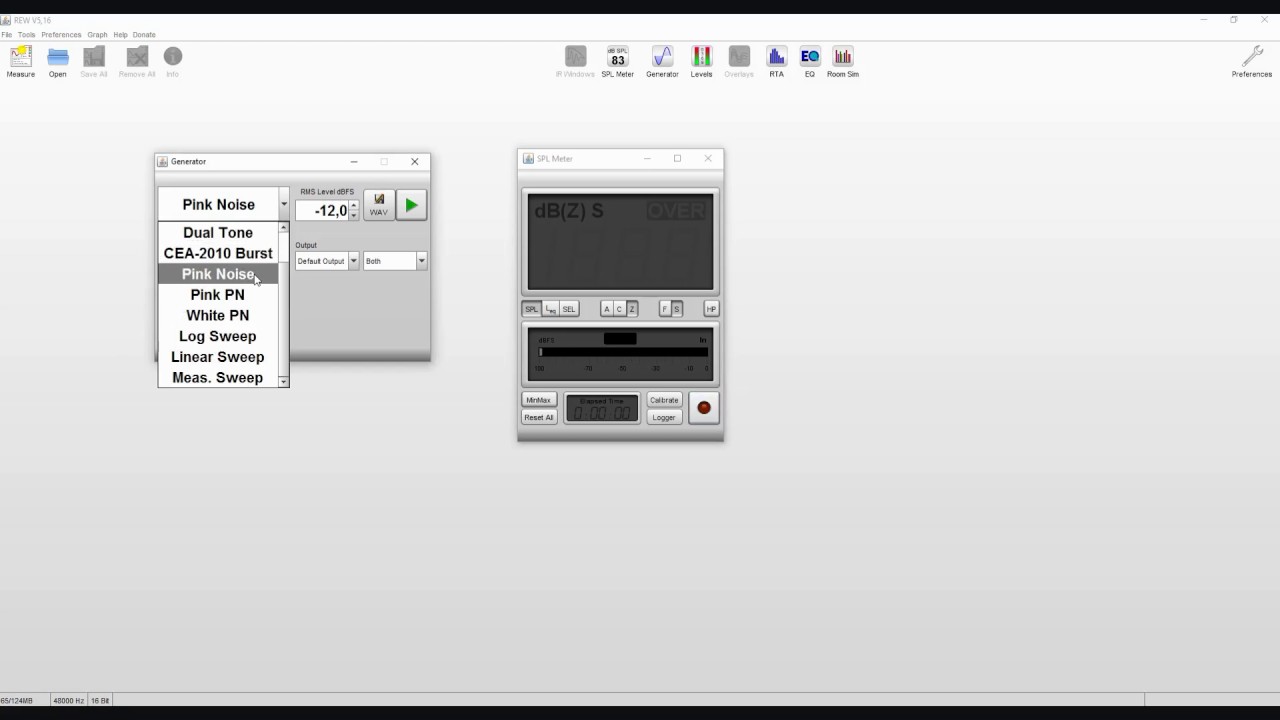Increase RMS level with up stepper arrow
The height and width of the screenshot is (720, 1280).
pyautogui.click(x=353, y=205)
